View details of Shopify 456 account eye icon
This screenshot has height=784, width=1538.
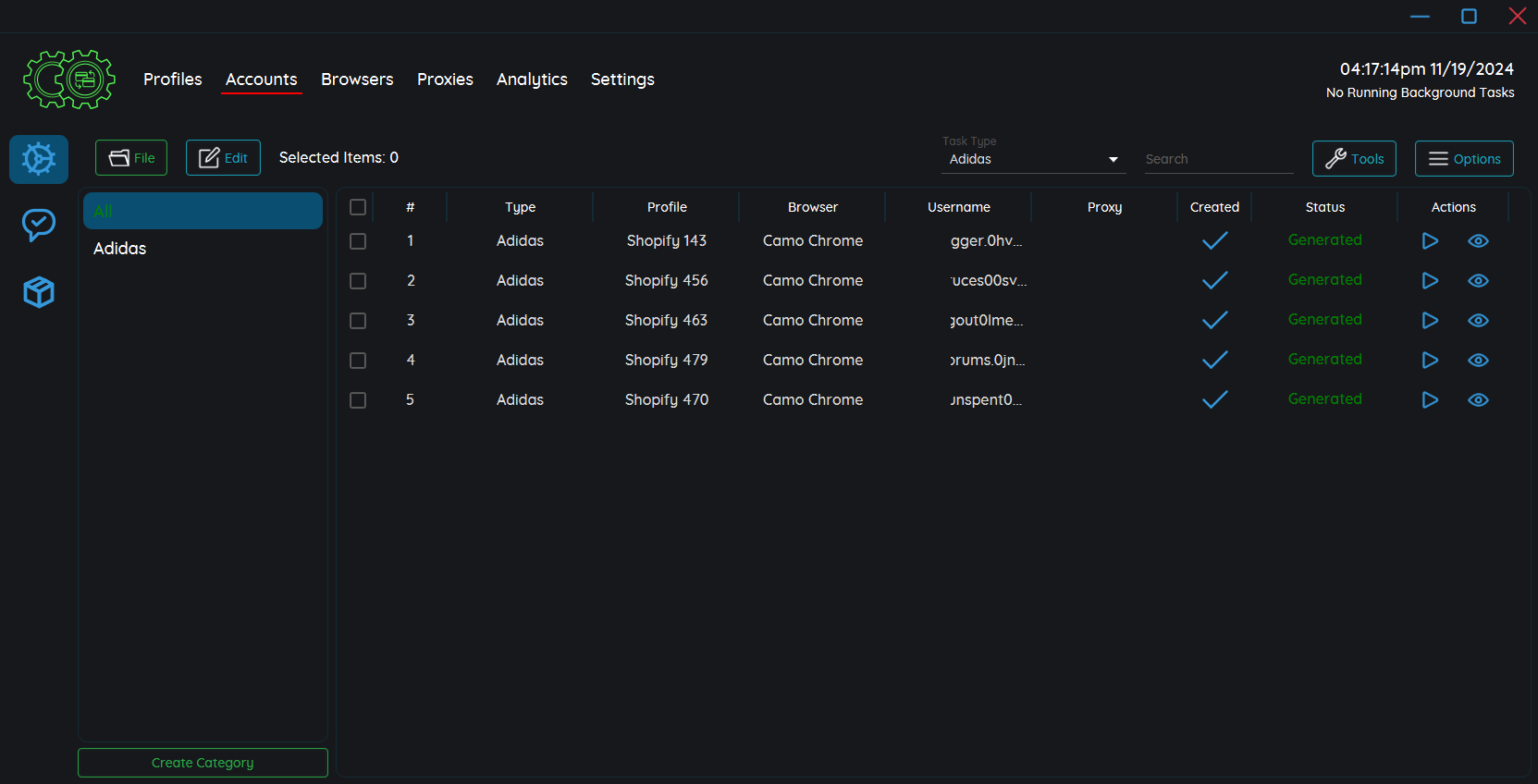coord(1478,281)
